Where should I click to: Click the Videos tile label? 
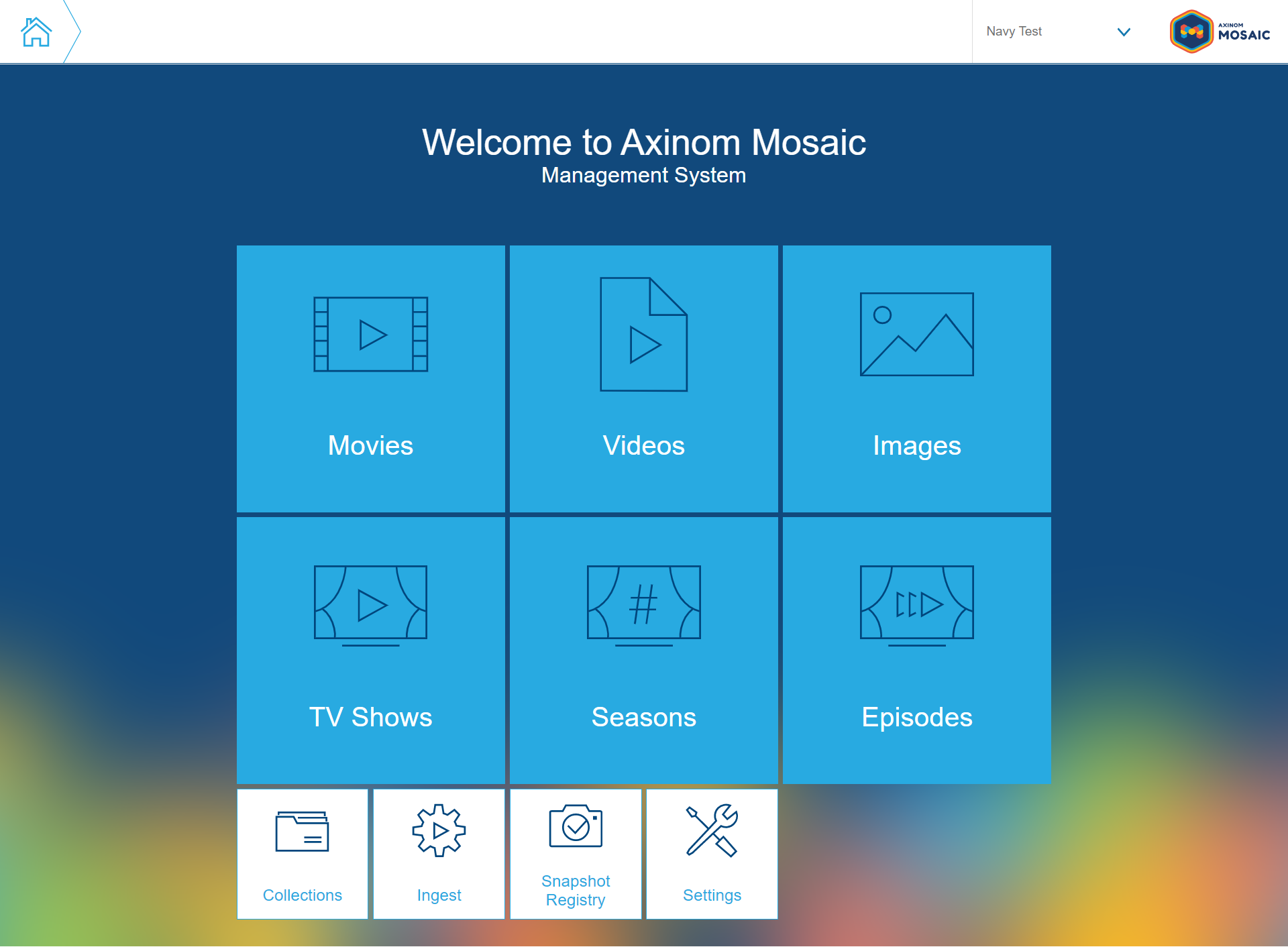(x=643, y=445)
